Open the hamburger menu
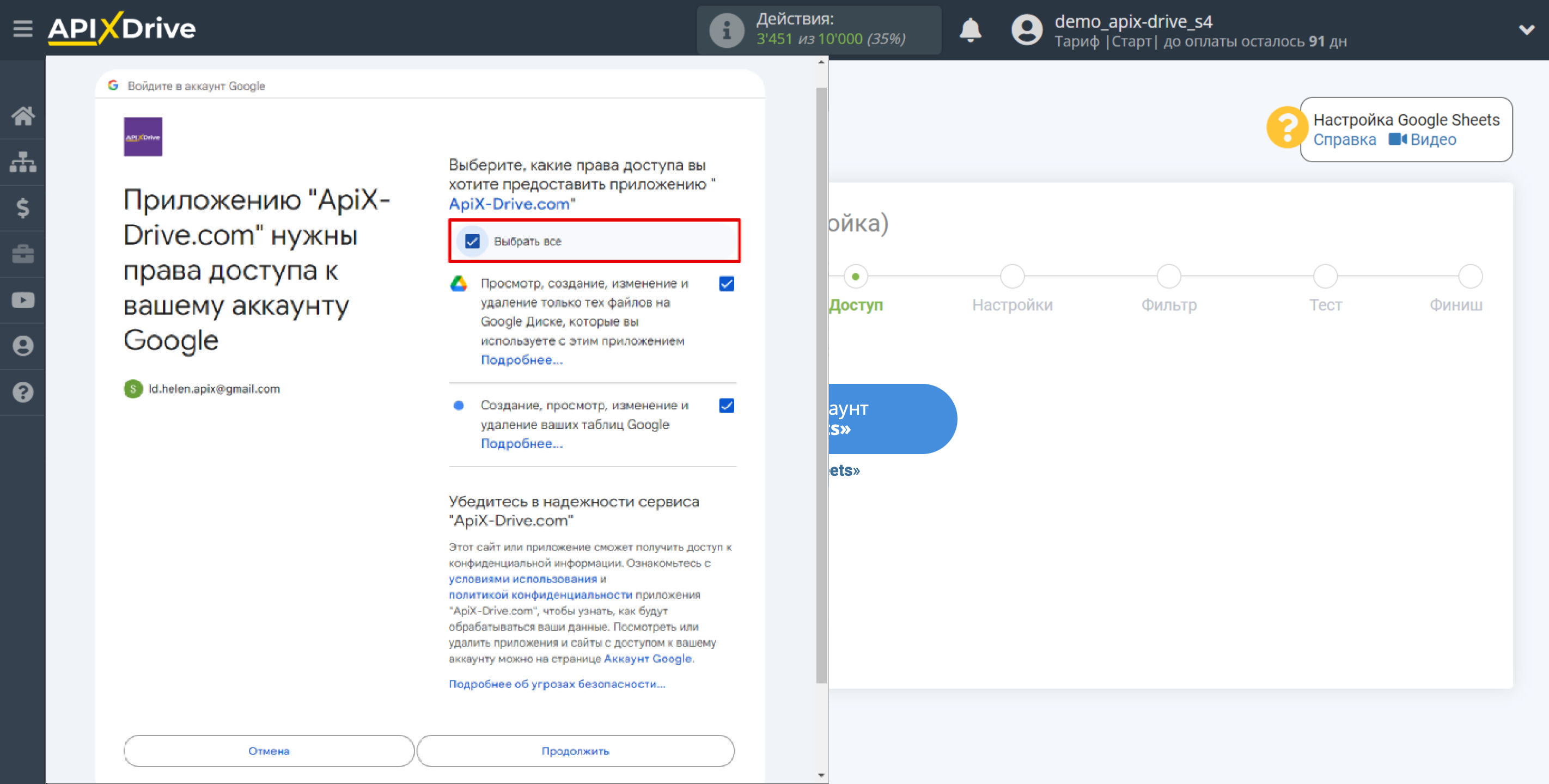This screenshot has height=784, width=1549. pos(23,28)
